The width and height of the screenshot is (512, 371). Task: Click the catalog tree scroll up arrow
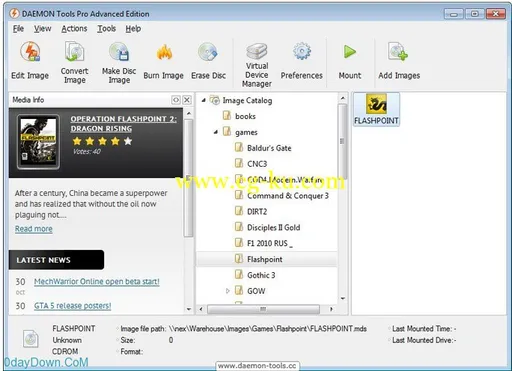coord(342,98)
